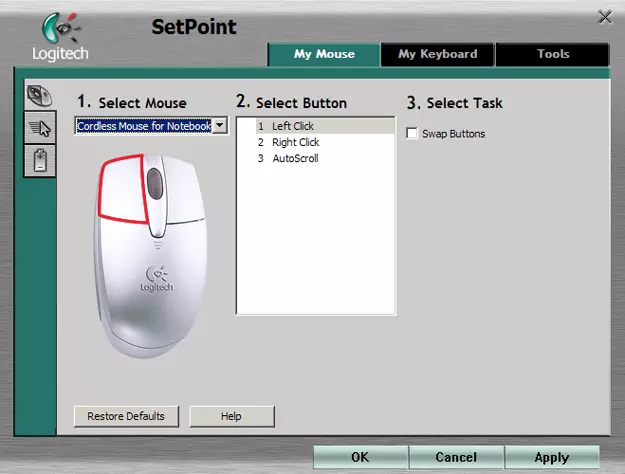The image size is (625, 474).
Task: Click the Logitech logo in header
Action: click(60, 38)
